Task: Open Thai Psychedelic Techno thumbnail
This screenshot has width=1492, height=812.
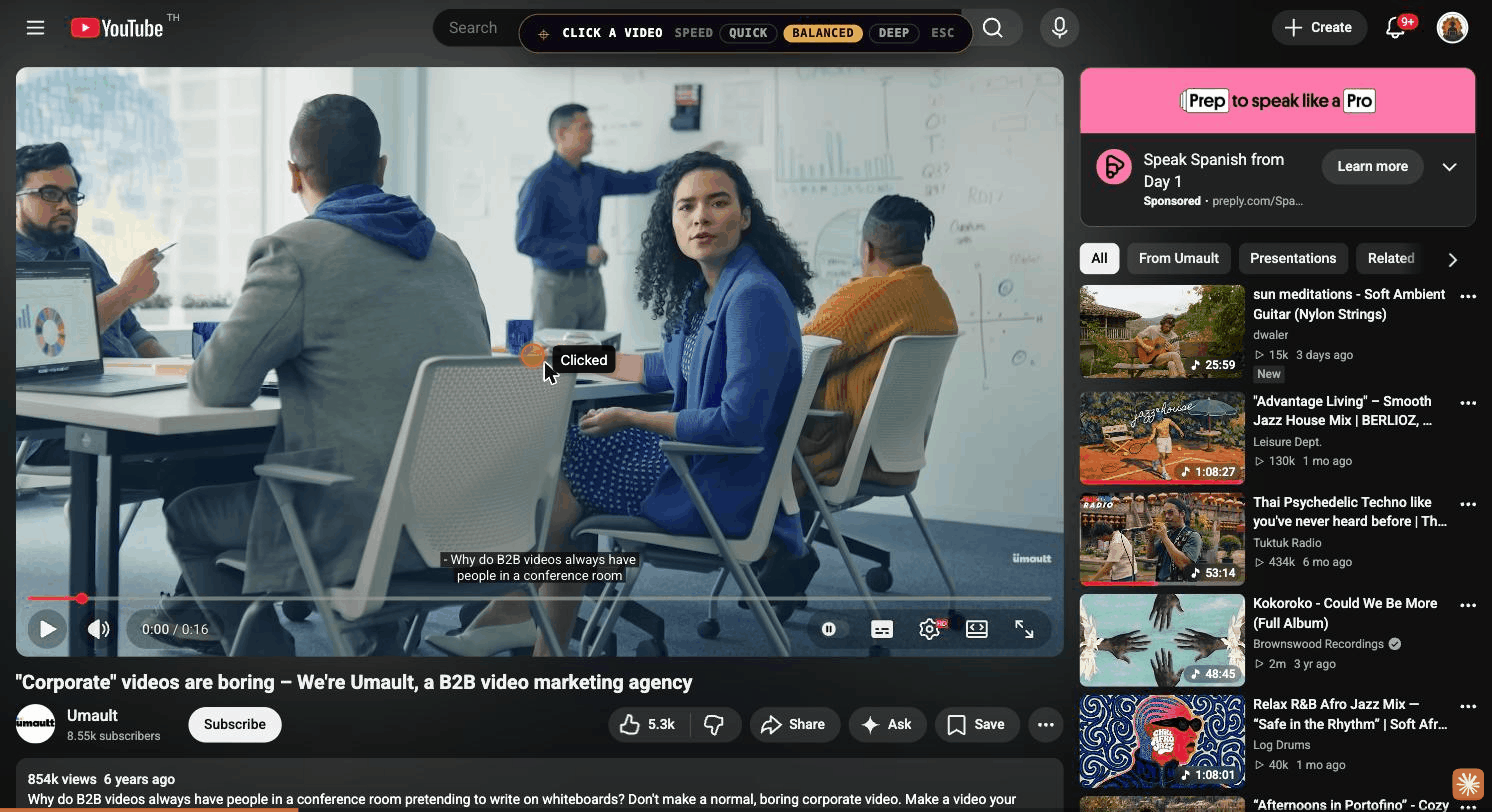Action: point(1162,539)
